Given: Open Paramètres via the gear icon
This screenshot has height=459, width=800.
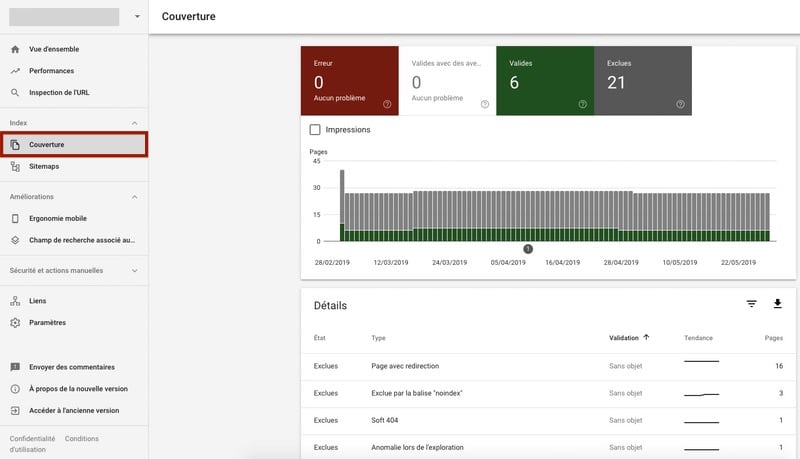Looking at the screenshot, I should (15, 323).
